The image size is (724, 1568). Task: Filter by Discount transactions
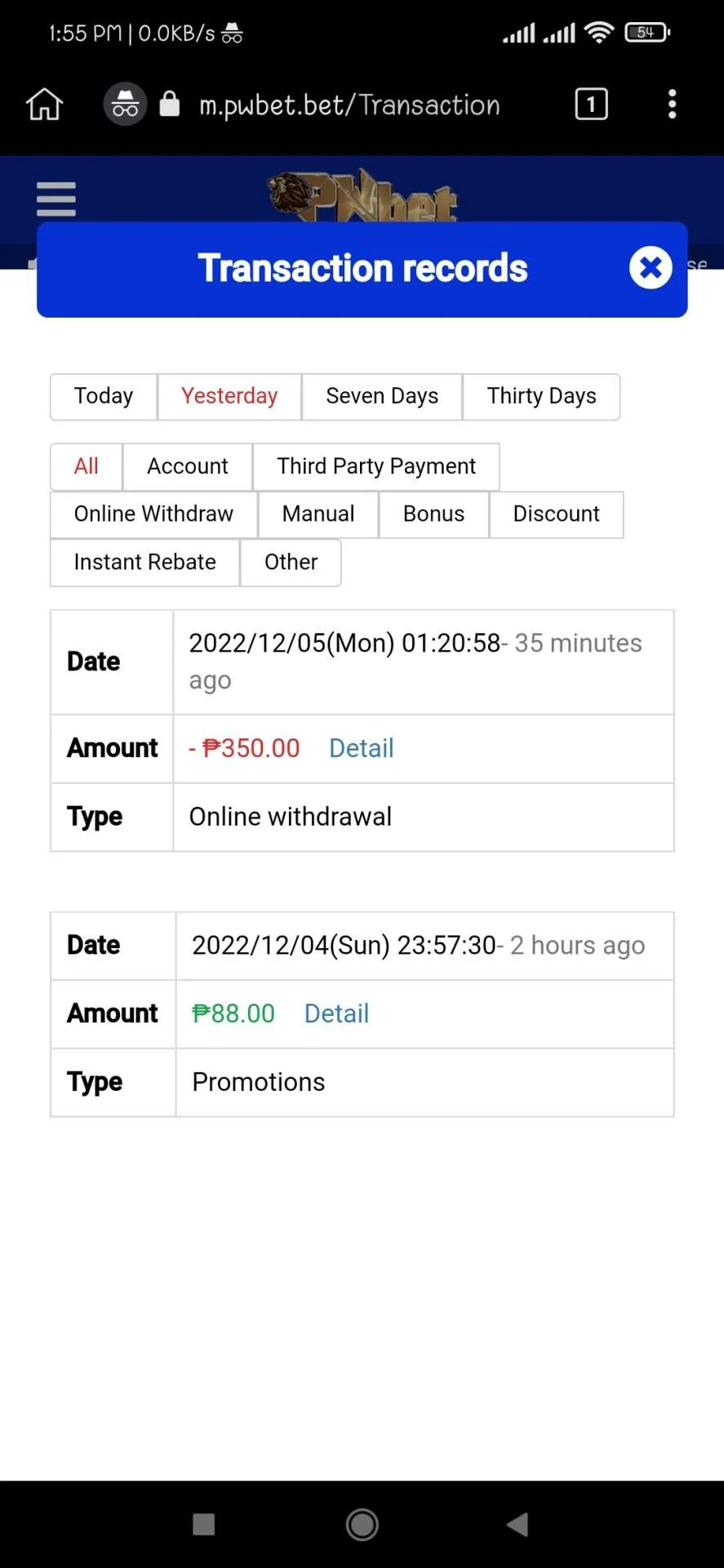[x=557, y=514]
